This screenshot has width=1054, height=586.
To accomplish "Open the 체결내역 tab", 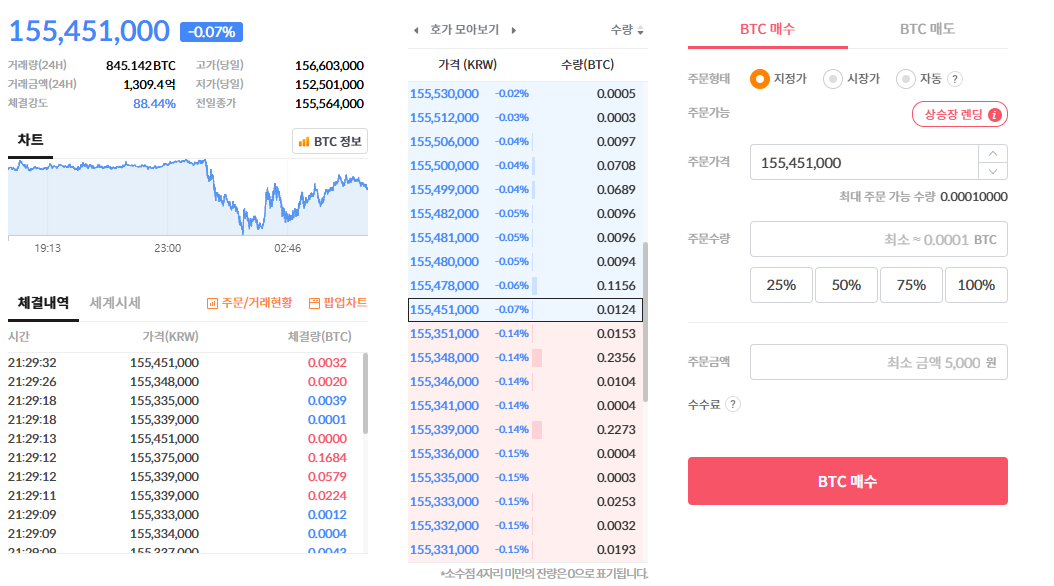I will click(43, 303).
